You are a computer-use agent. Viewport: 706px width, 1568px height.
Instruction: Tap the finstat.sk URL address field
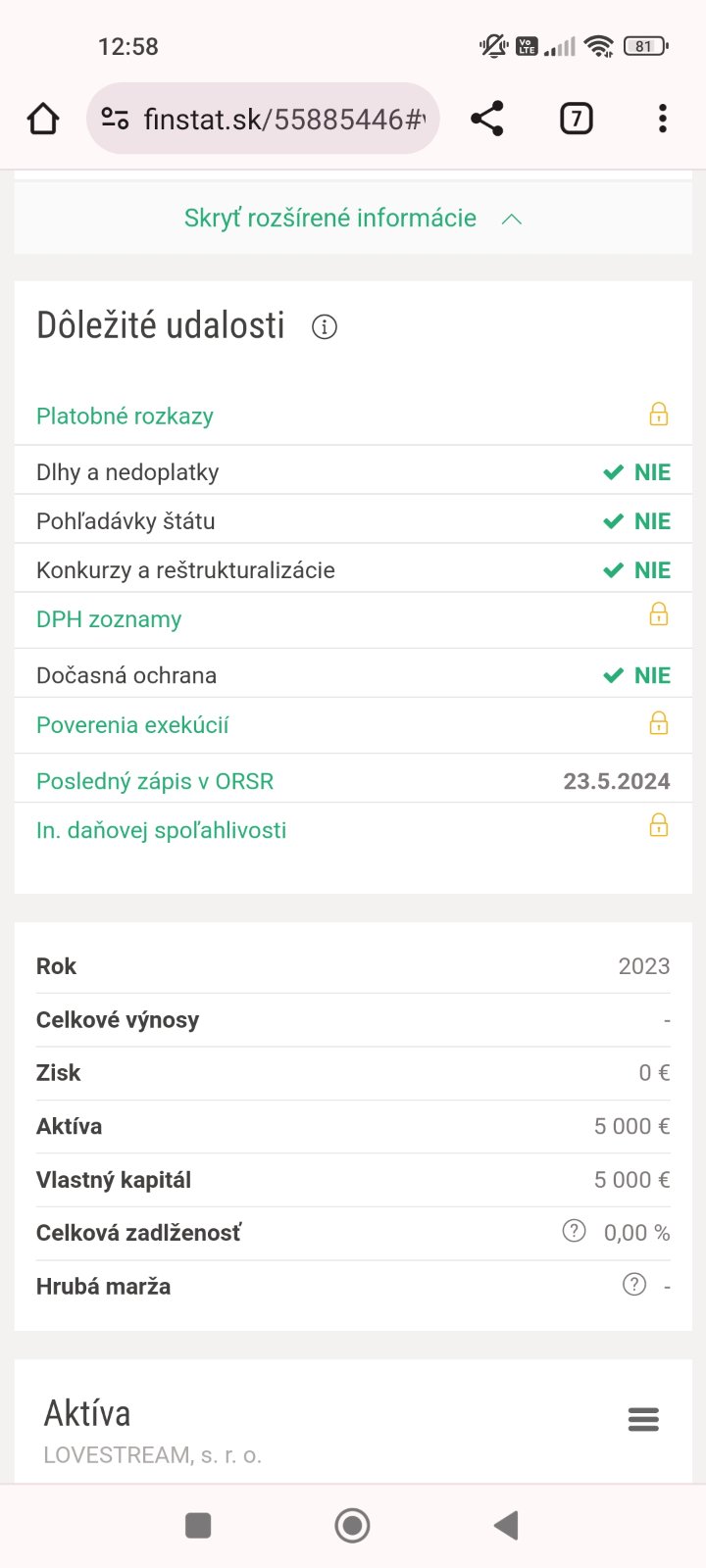coord(284,120)
